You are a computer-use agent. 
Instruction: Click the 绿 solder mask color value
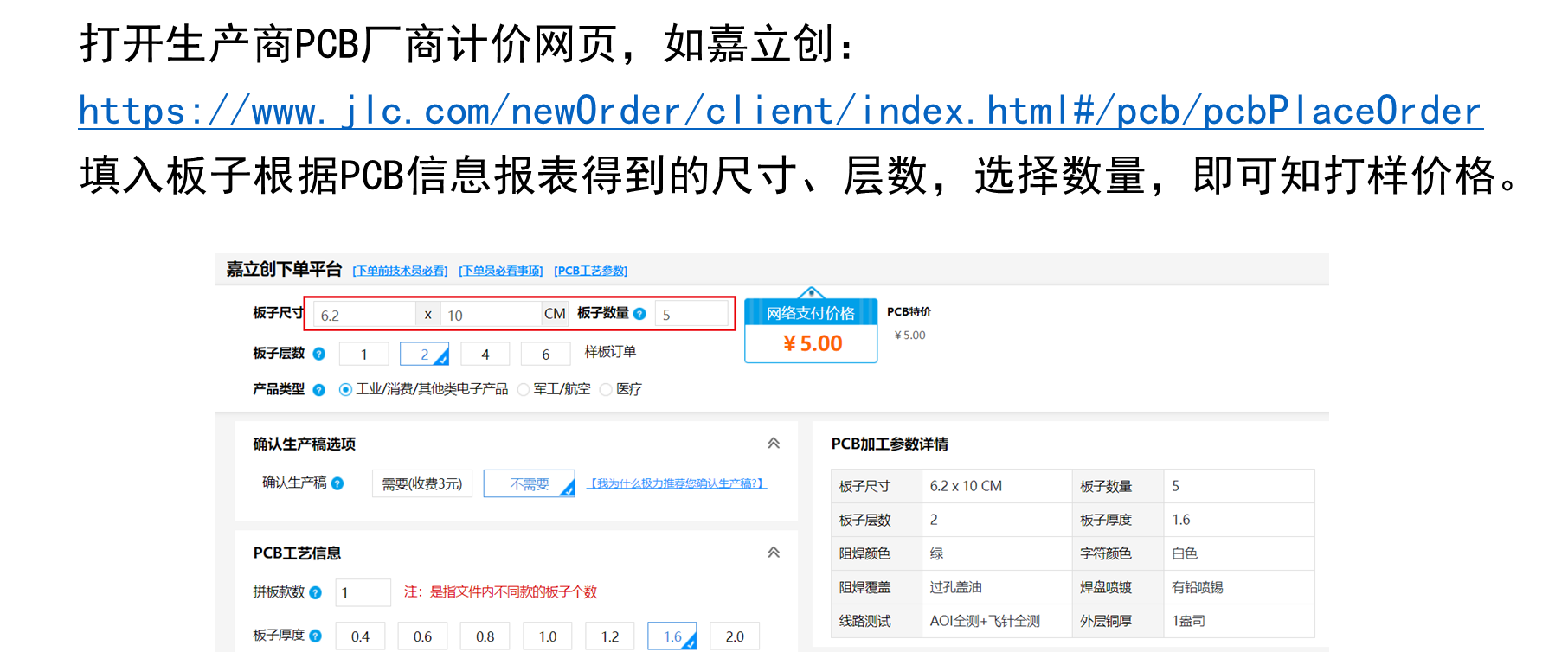click(x=936, y=553)
